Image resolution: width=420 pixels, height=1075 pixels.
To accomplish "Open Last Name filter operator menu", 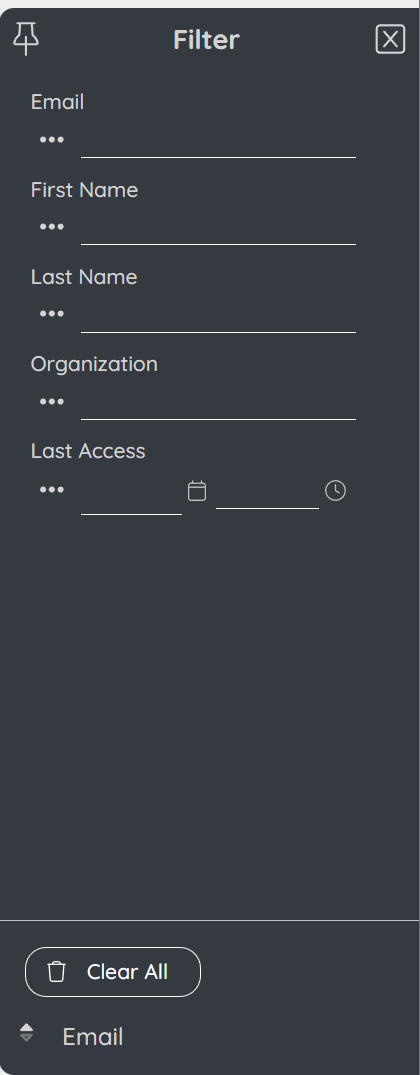I will (x=52, y=314).
